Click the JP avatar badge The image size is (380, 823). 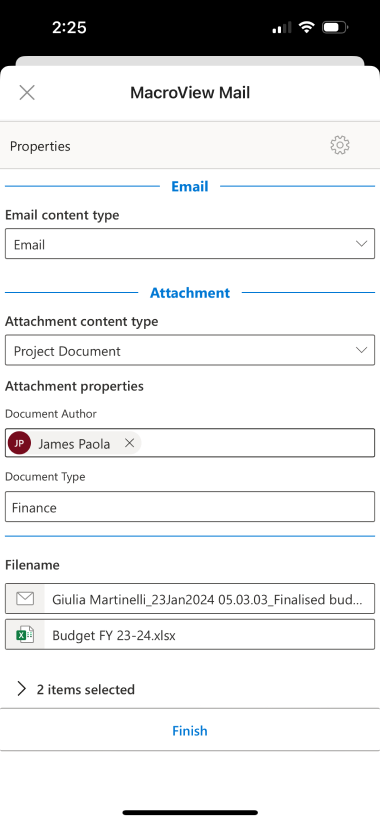coord(19,444)
